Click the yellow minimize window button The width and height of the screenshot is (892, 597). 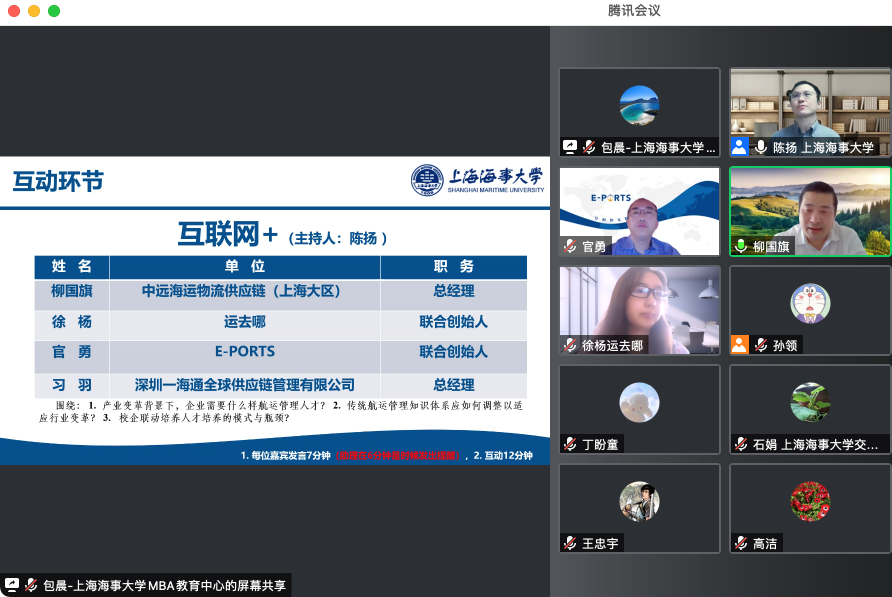click(34, 11)
